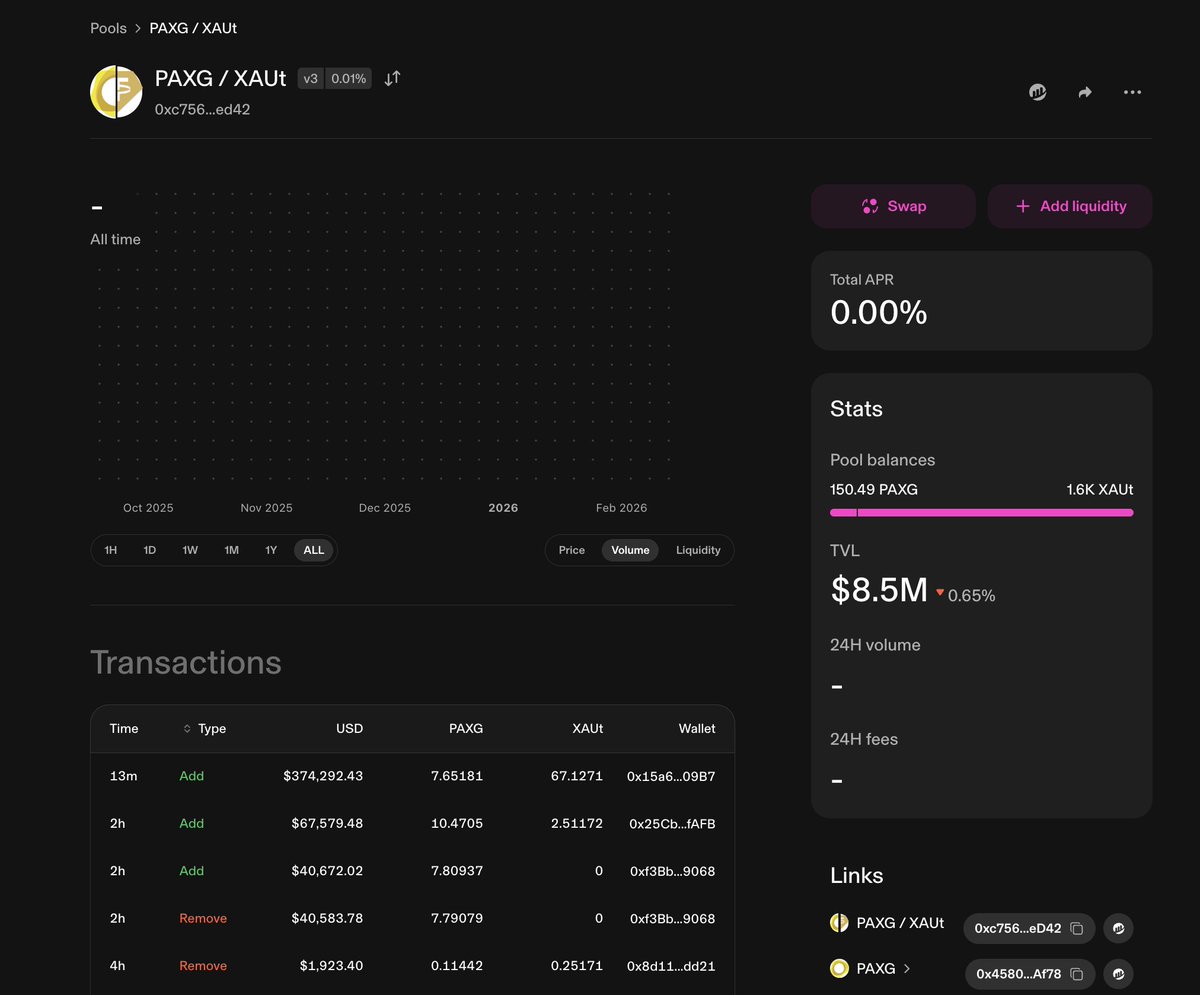Open wallet 0xf3Bb...9068 in $40,583.78 row

click(x=672, y=918)
